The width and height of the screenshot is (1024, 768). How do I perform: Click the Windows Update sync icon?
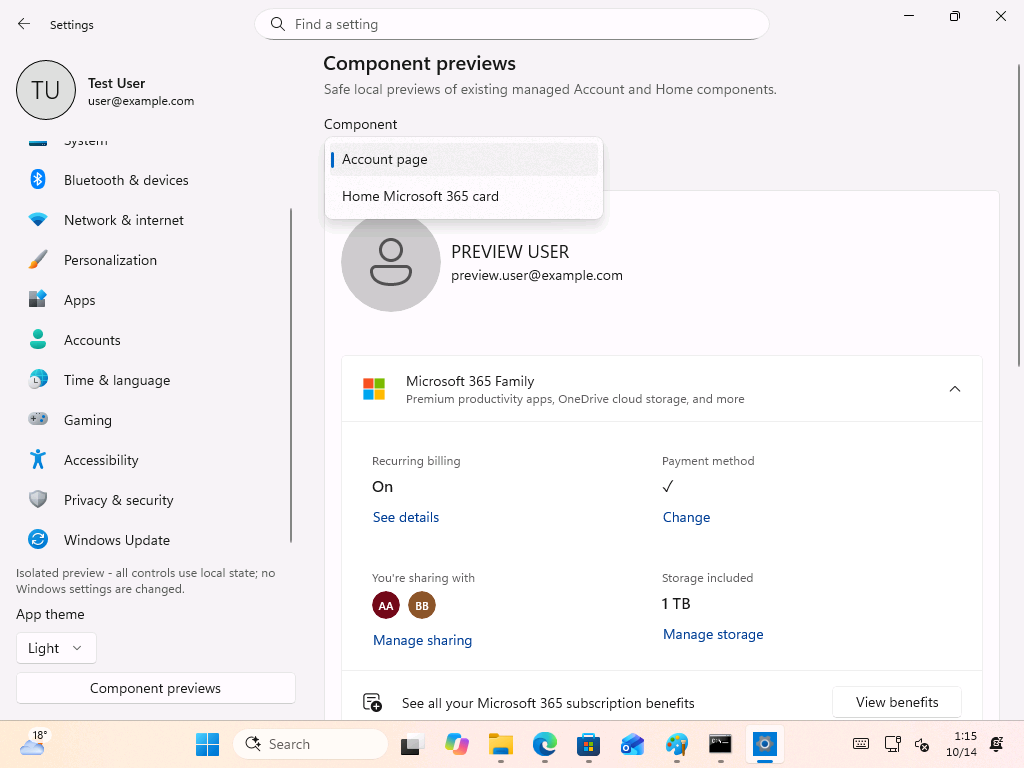click(x=38, y=539)
